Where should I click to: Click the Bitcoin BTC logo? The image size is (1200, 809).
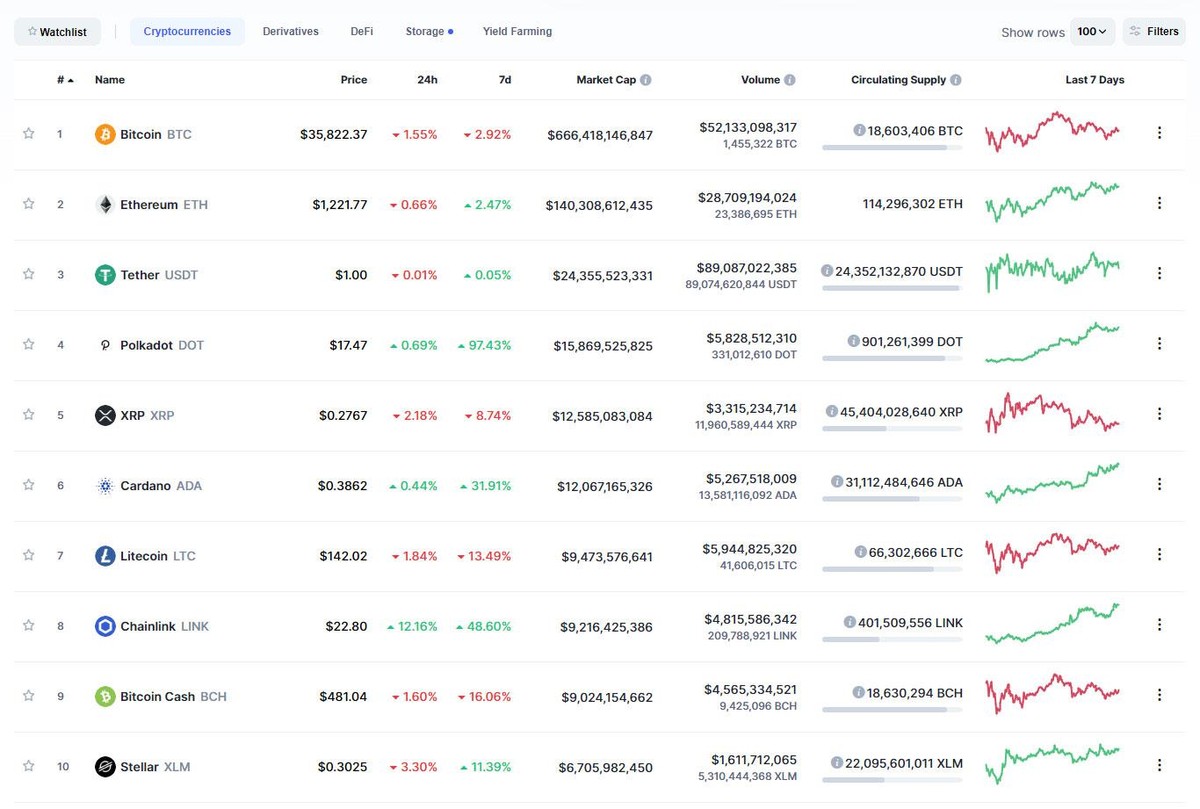[x=104, y=133]
